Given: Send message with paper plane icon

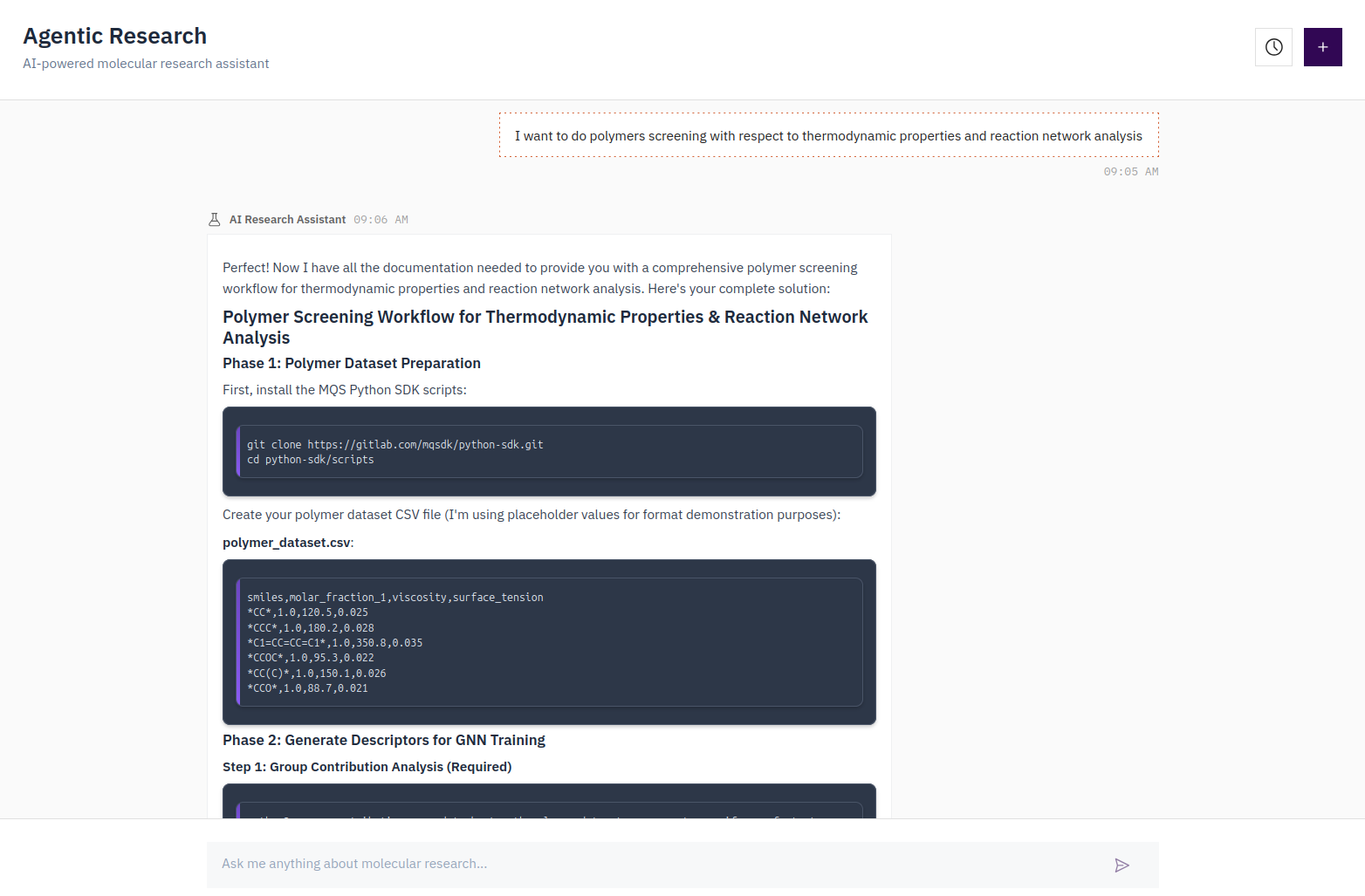Looking at the screenshot, I should pyautogui.click(x=1122, y=865).
